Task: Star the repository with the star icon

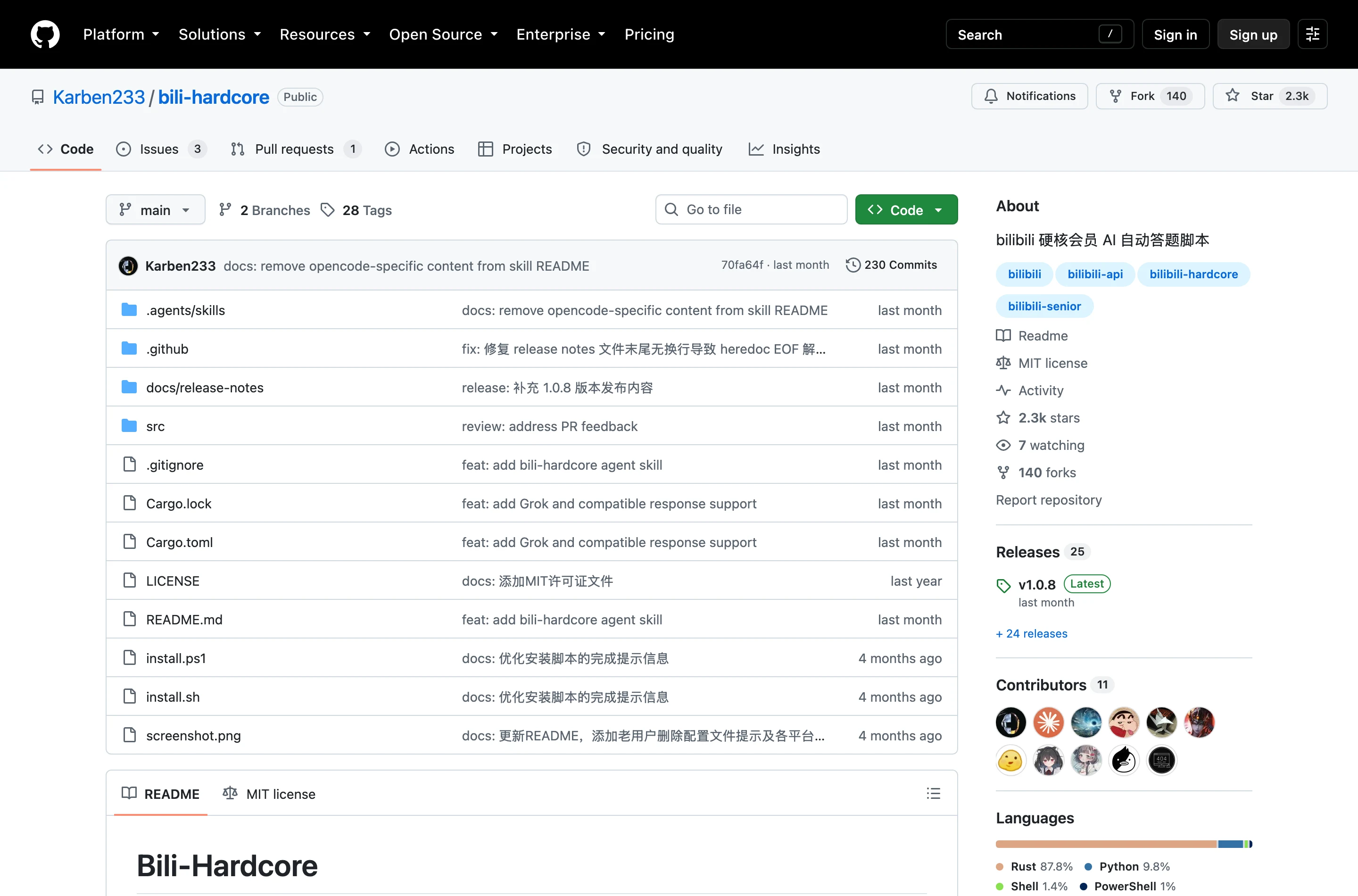Action: [x=1232, y=95]
